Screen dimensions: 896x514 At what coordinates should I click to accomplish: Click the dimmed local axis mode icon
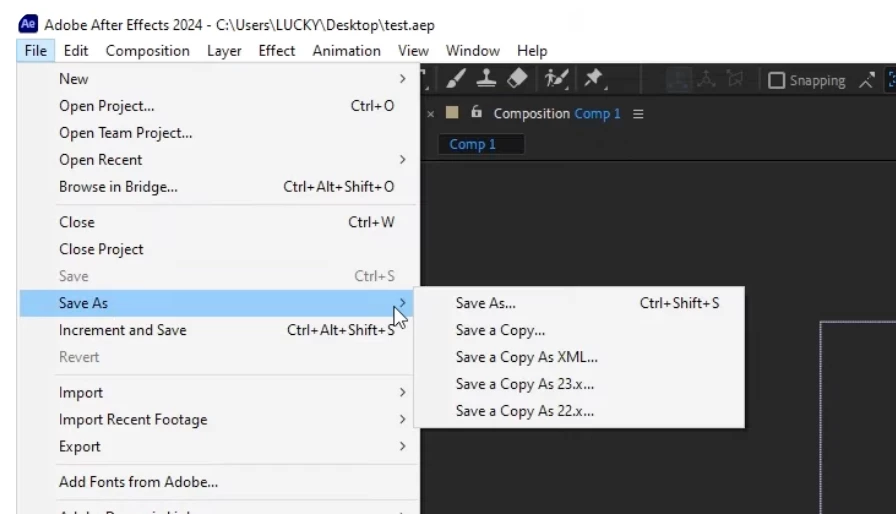pyautogui.click(x=678, y=79)
